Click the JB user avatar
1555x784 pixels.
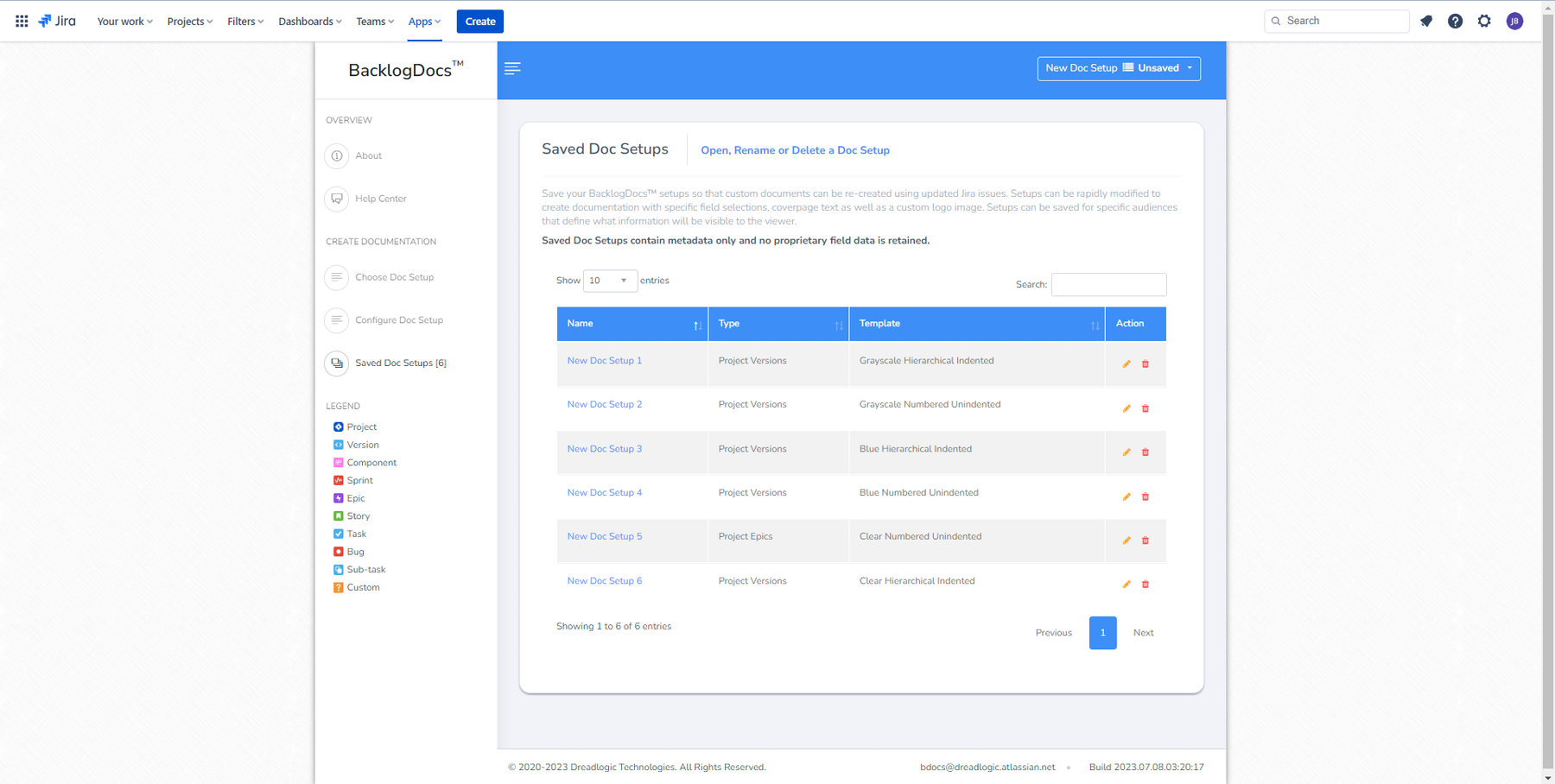tap(1514, 21)
